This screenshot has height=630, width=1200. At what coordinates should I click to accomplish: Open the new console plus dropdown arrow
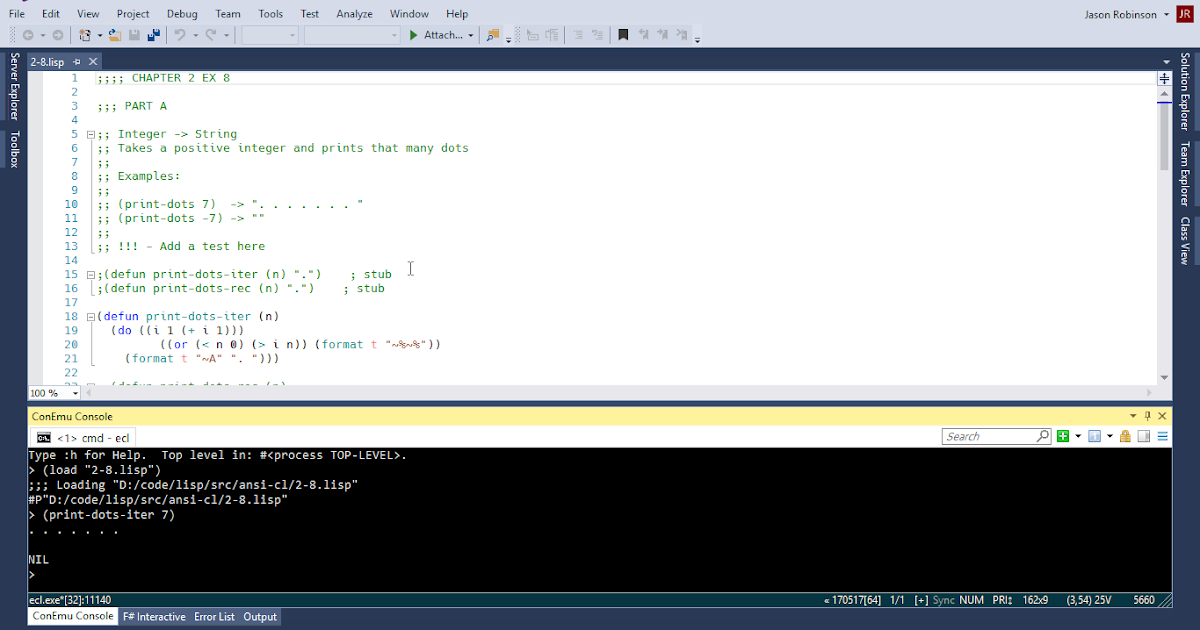point(1078,436)
